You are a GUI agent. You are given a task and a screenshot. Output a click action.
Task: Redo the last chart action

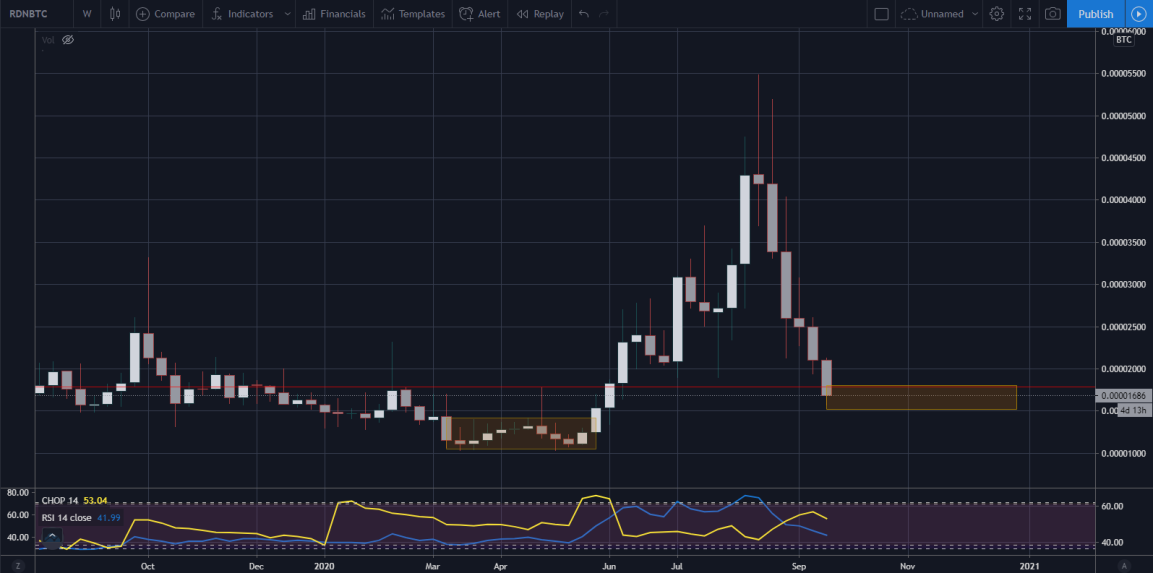[x=604, y=14]
